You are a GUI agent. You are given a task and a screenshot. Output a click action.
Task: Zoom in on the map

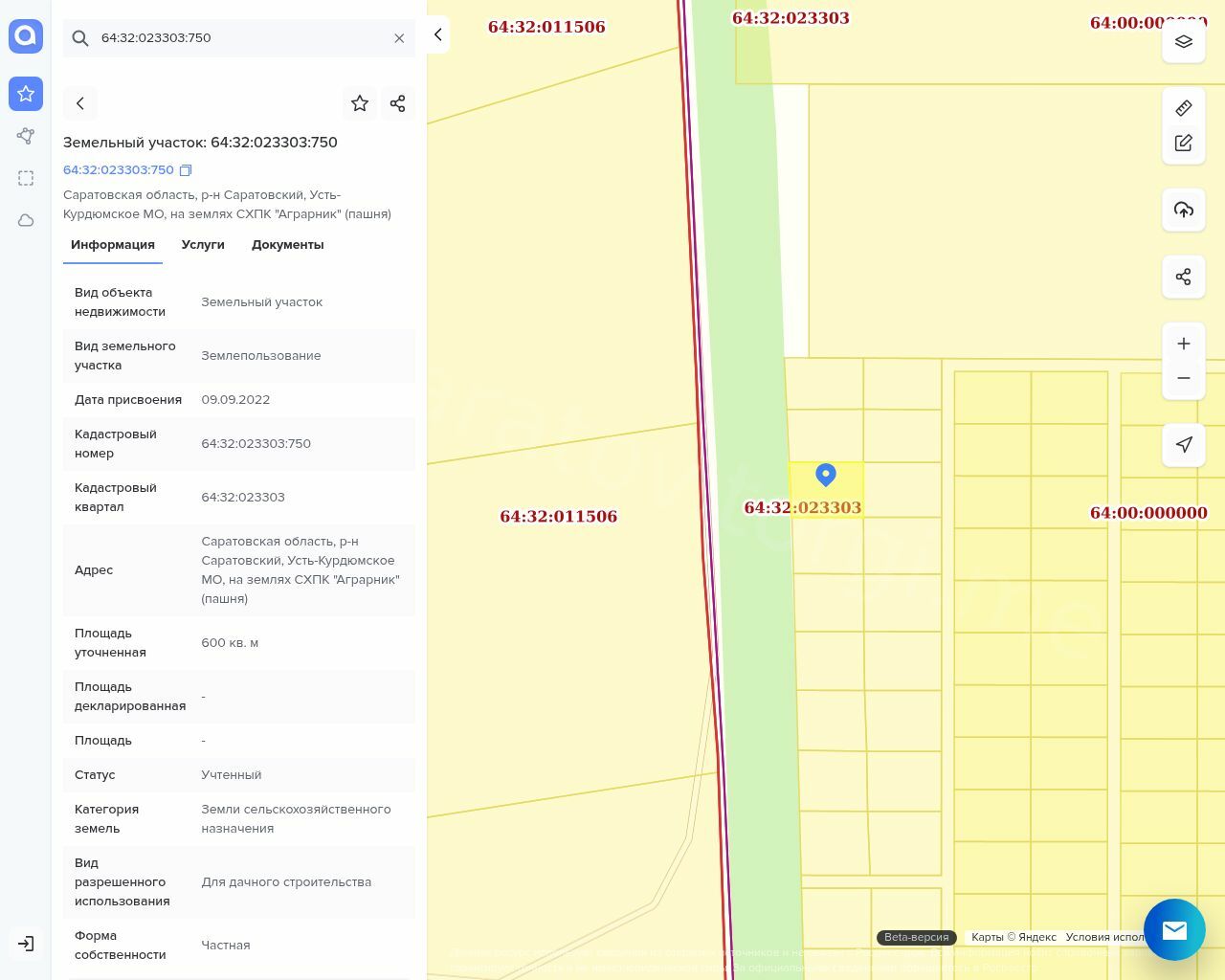tap(1183, 344)
